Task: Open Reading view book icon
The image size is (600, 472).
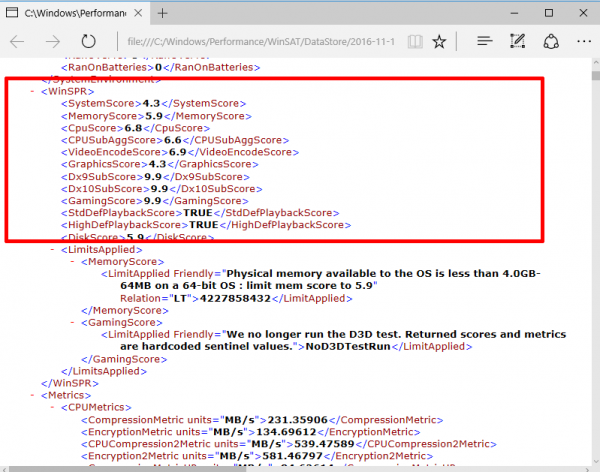Action: pyautogui.click(x=415, y=41)
